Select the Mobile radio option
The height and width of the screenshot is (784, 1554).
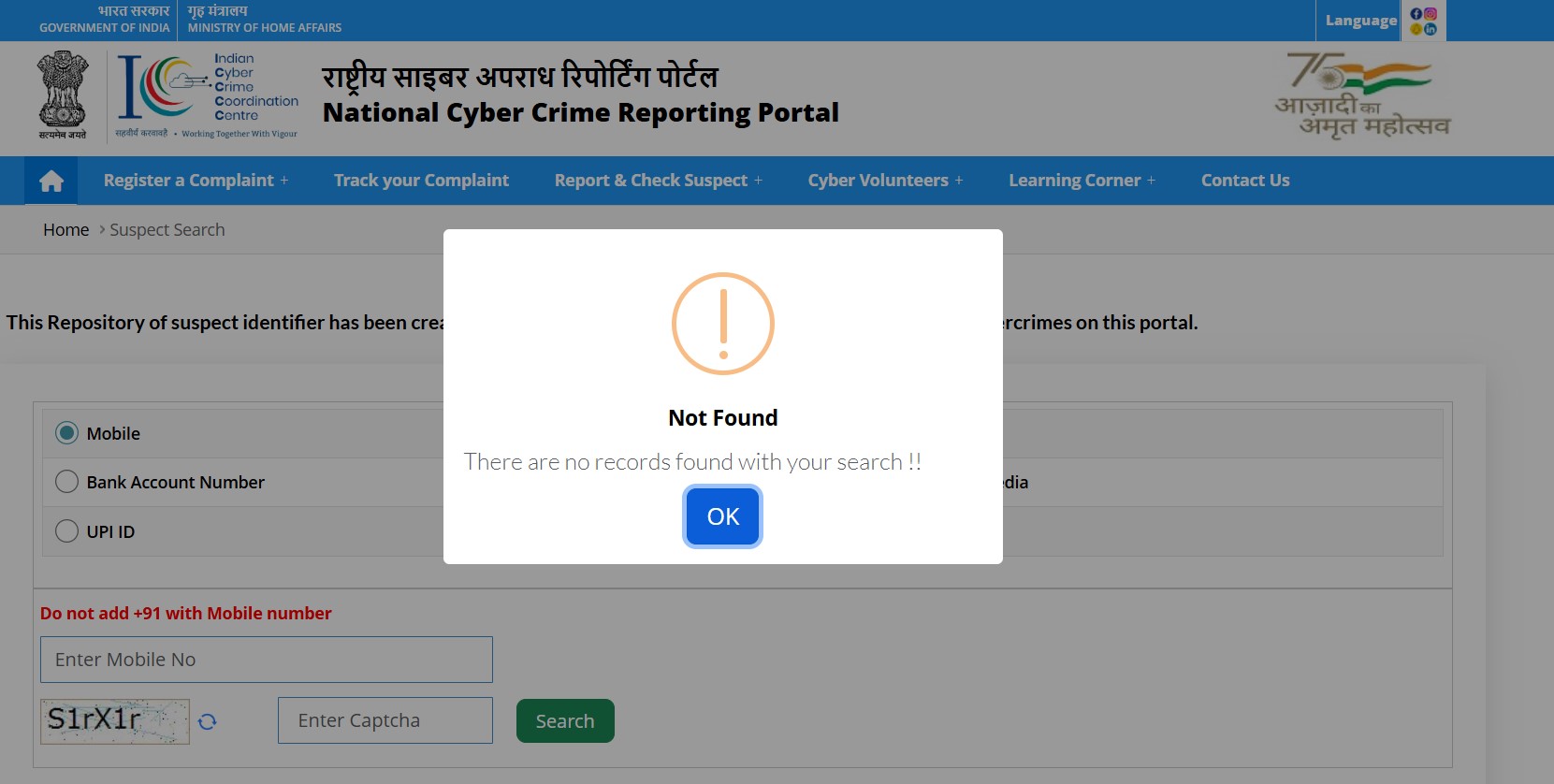[x=66, y=433]
